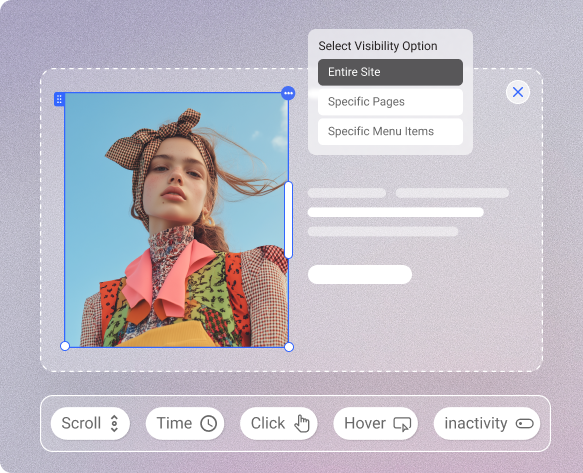Select the Scroll trigger button

(90, 424)
